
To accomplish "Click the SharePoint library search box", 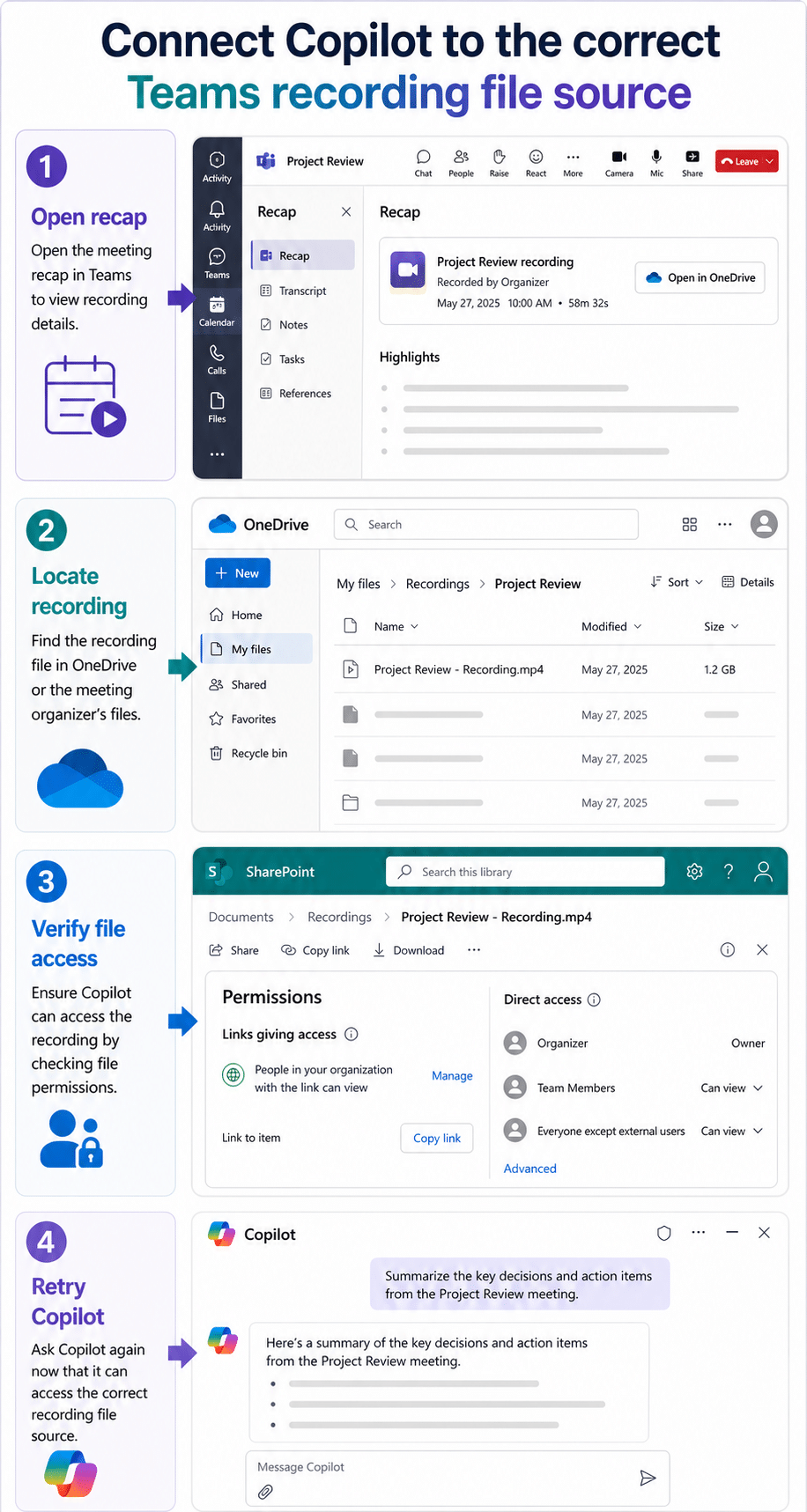I will pos(525,872).
